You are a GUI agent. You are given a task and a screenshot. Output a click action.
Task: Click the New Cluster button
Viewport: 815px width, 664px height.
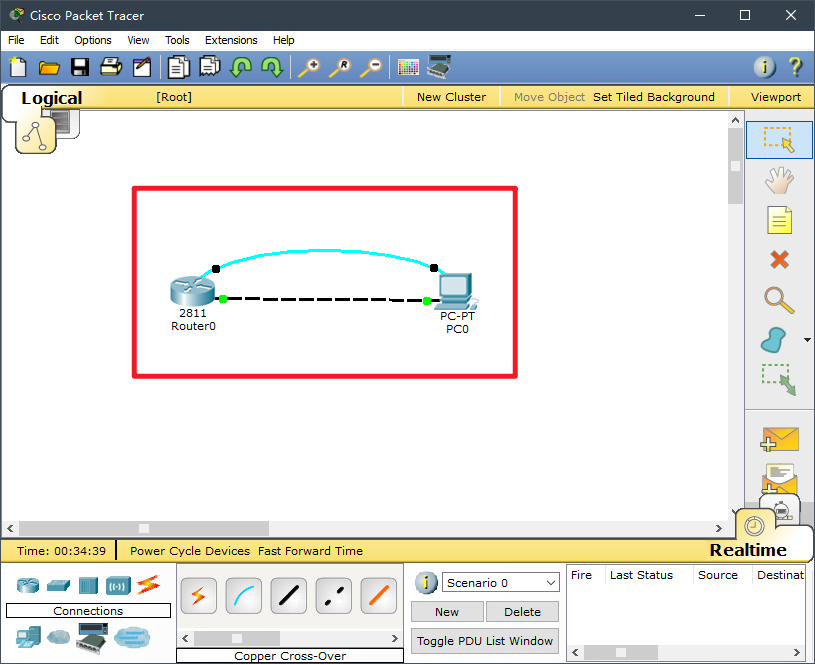[451, 97]
